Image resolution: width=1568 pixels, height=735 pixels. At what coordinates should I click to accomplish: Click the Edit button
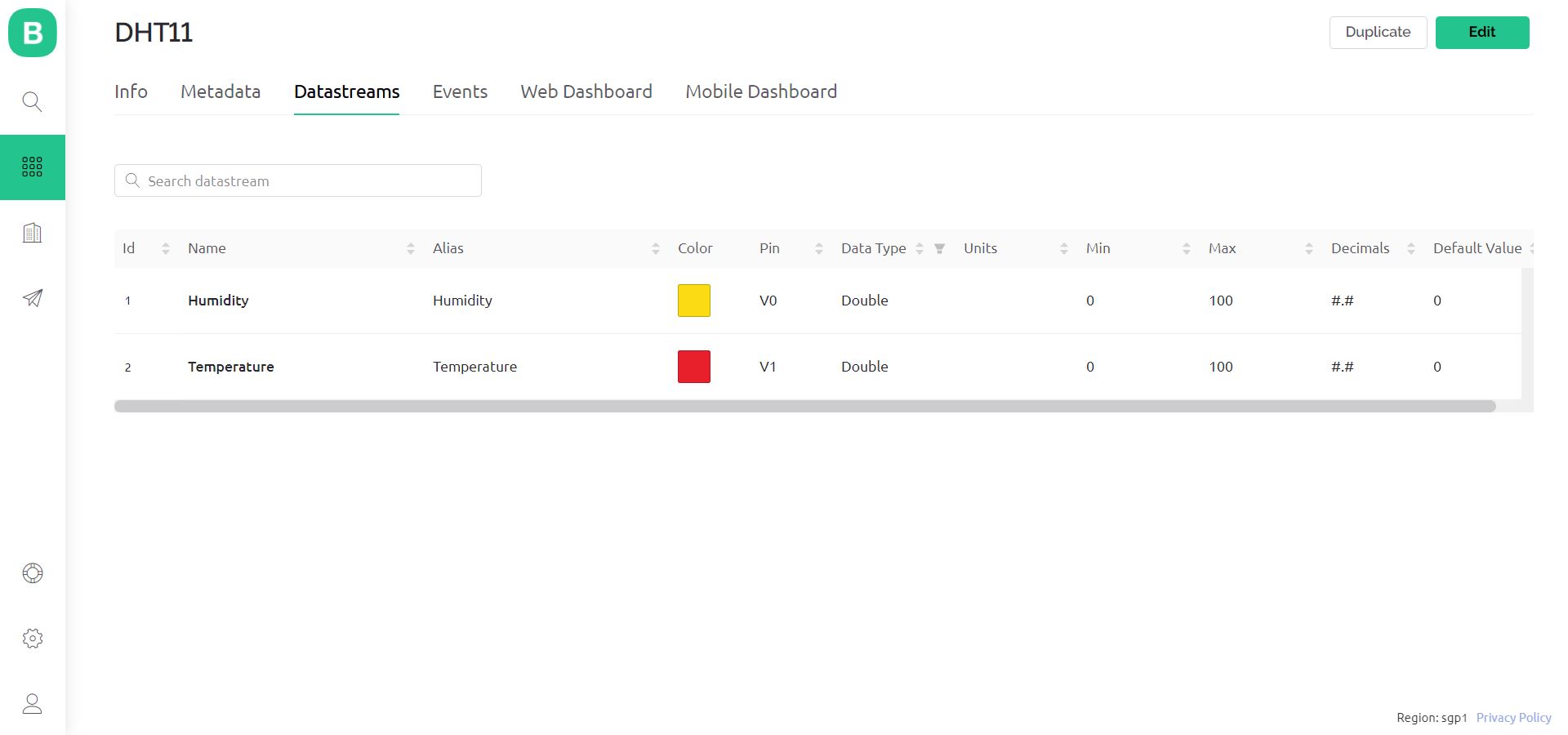pyautogui.click(x=1481, y=33)
